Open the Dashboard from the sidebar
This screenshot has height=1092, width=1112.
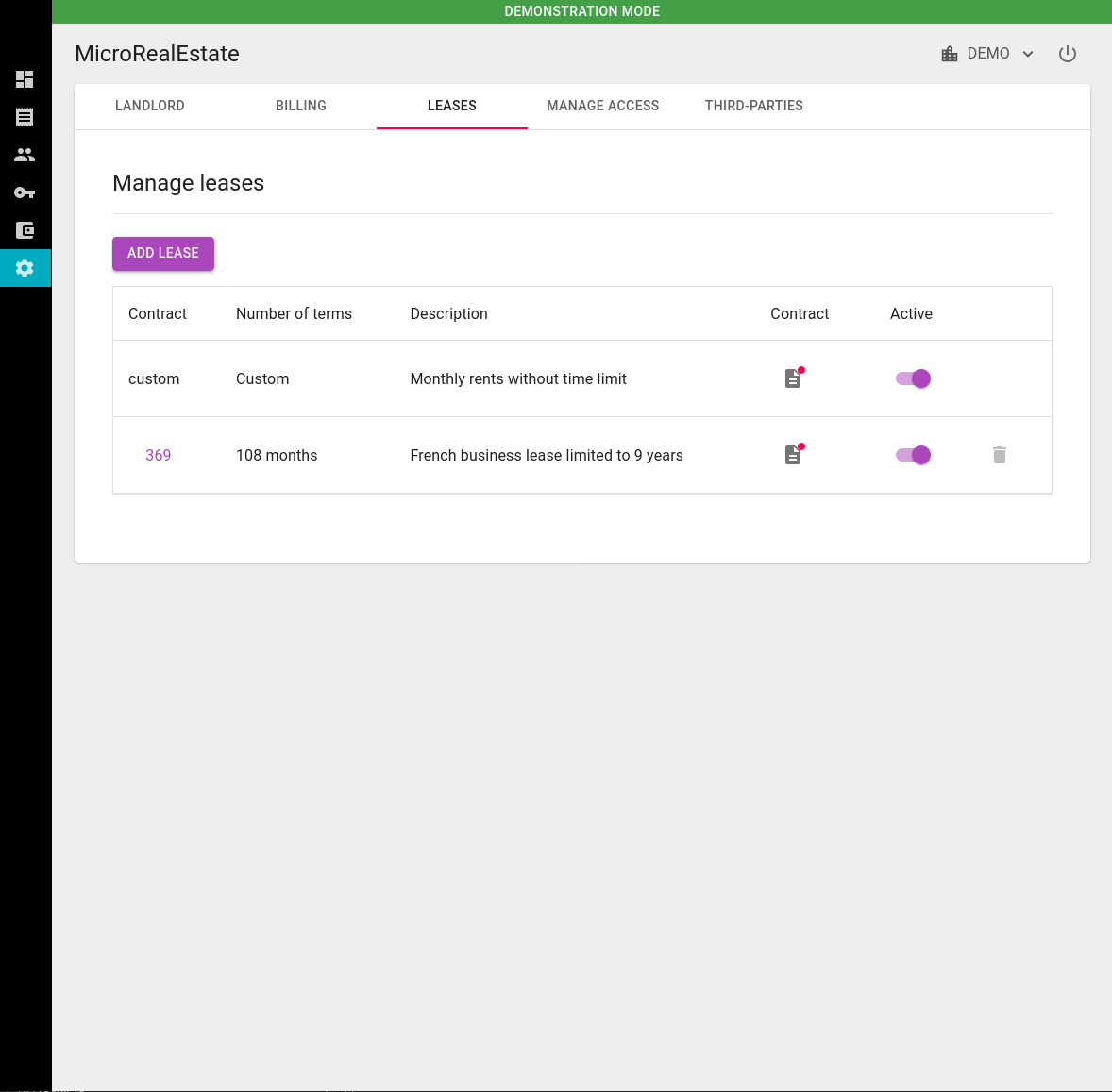pos(25,79)
